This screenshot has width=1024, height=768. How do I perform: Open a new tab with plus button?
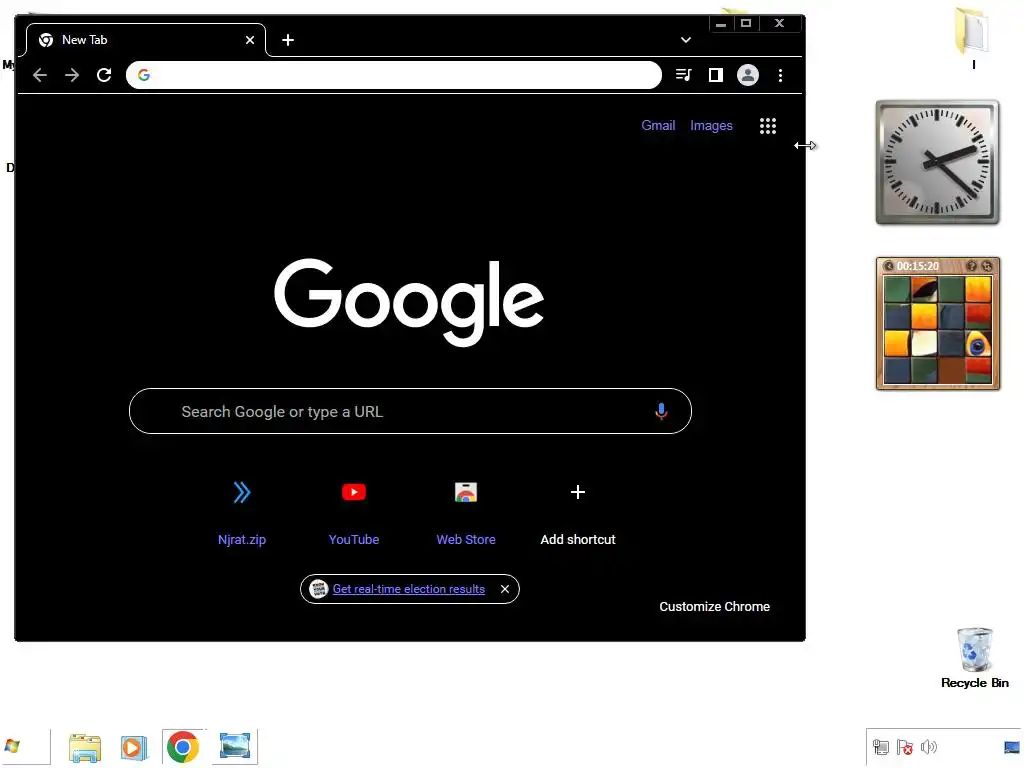tap(288, 40)
